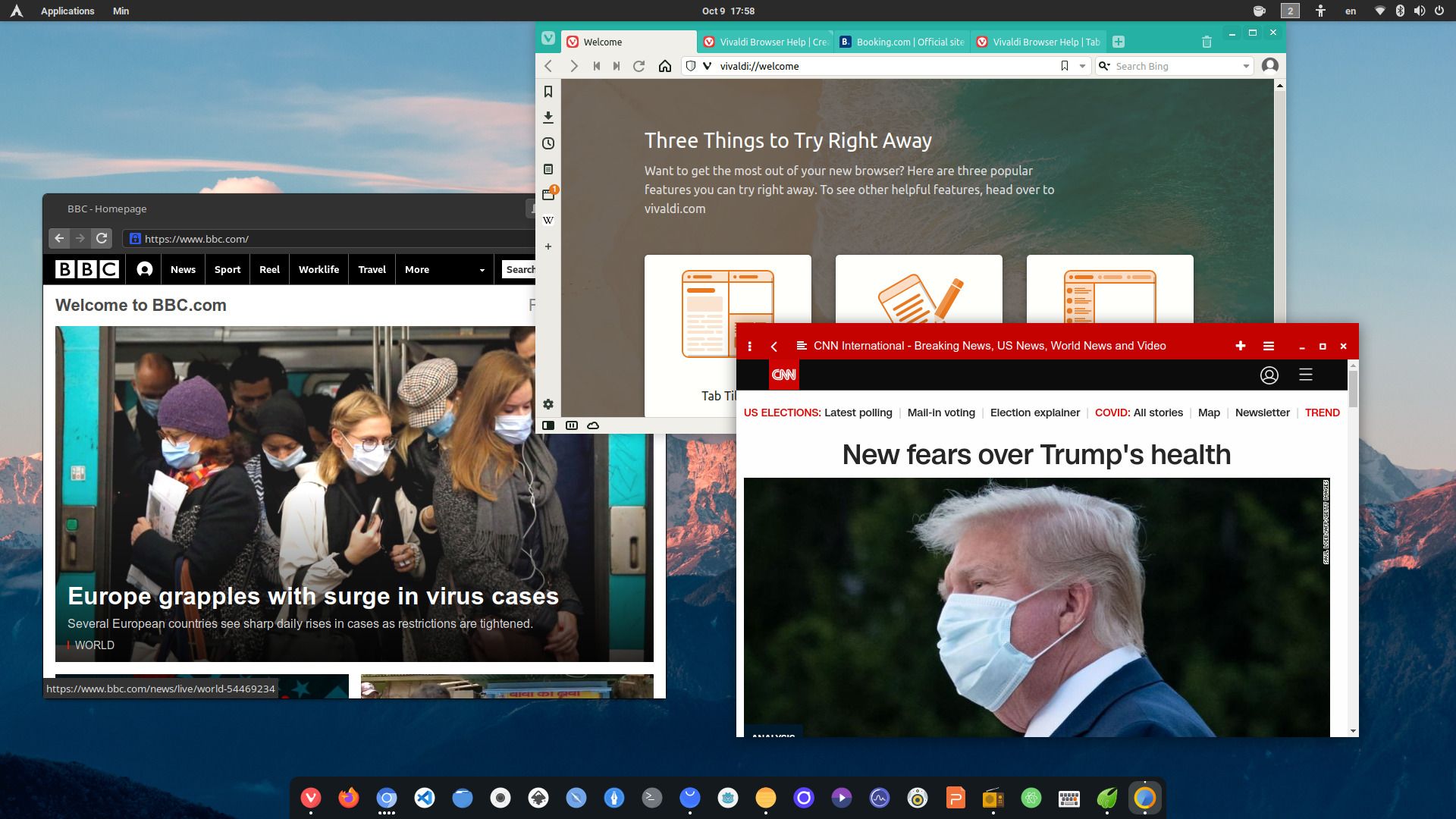Screen dimensions: 1456x819
Task: Open the History panel clock icon
Action: coord(548,143)
